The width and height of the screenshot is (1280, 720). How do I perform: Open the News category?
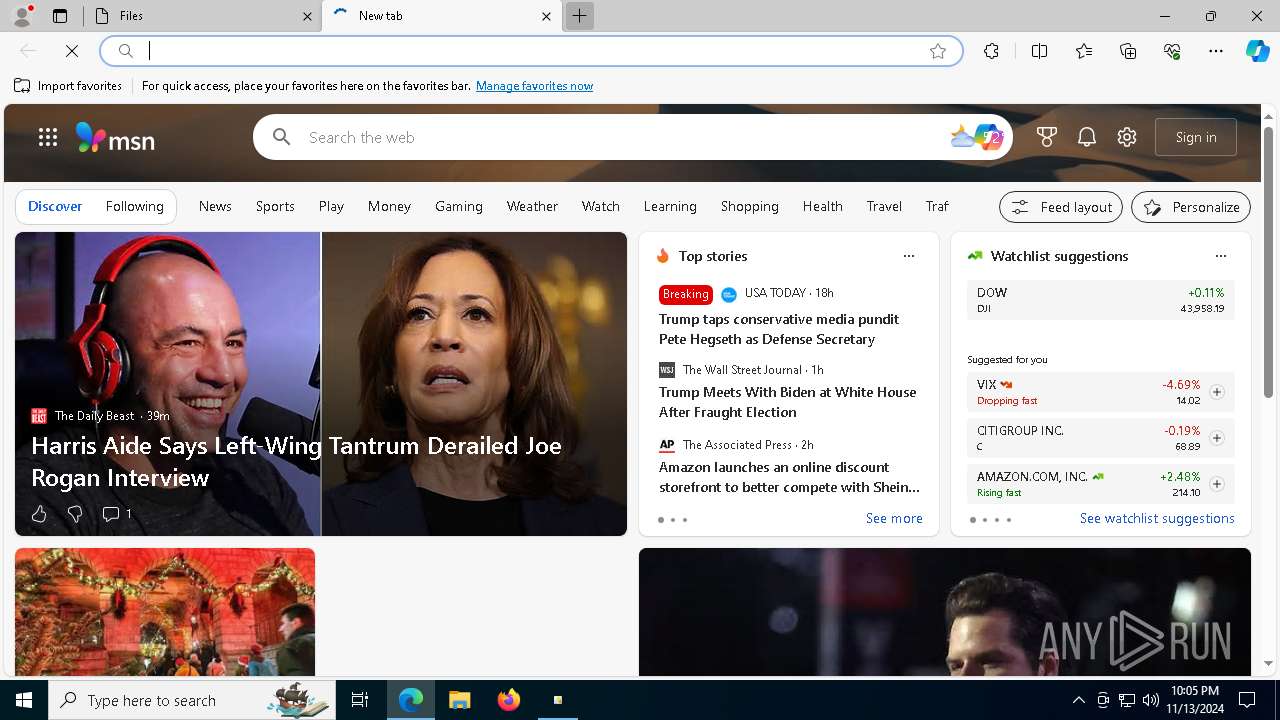click(x=215, y=206)
